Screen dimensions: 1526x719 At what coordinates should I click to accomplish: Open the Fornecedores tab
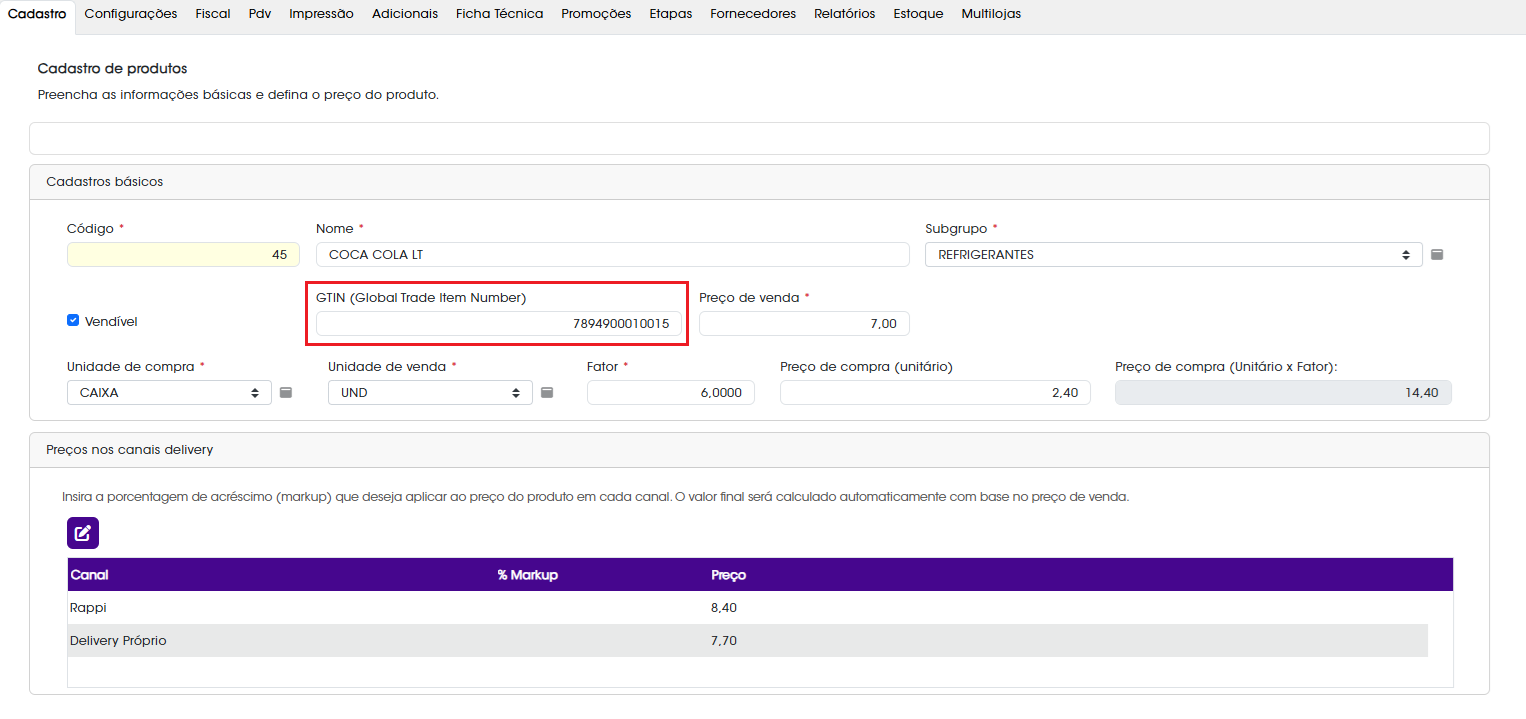pos(753,14)
